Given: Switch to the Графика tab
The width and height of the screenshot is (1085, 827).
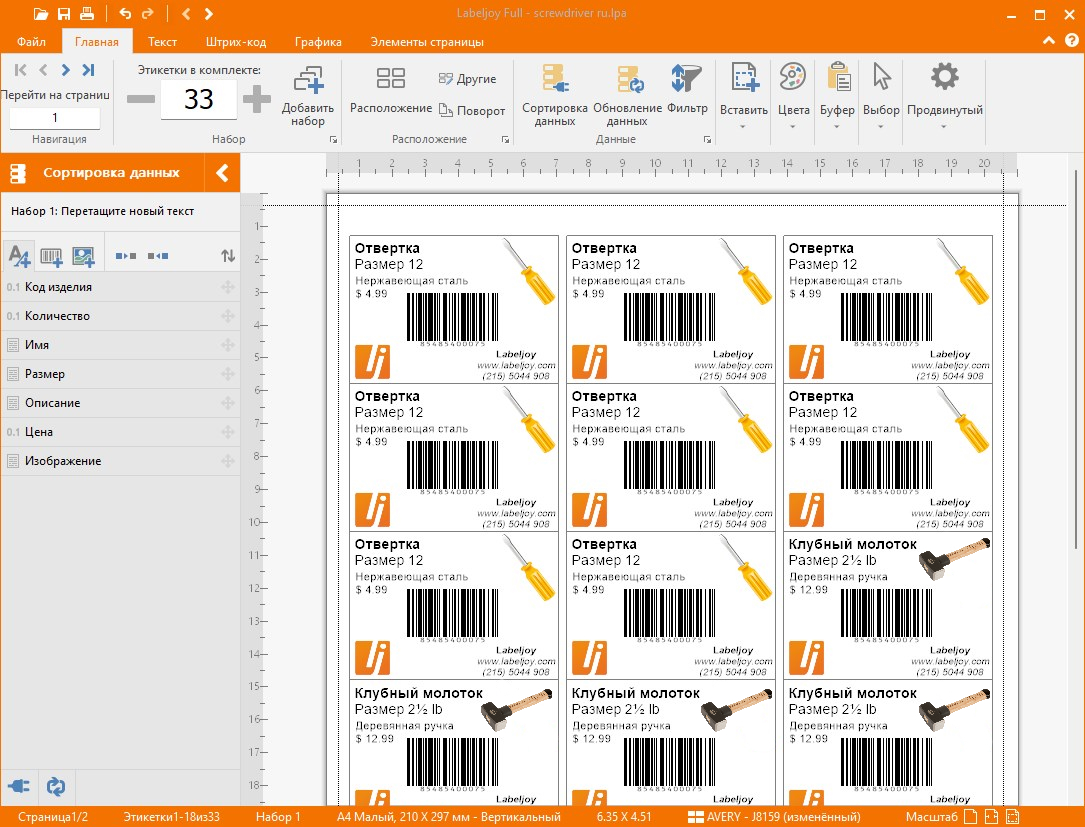Looking at the screenshot, I should point(318,42).
